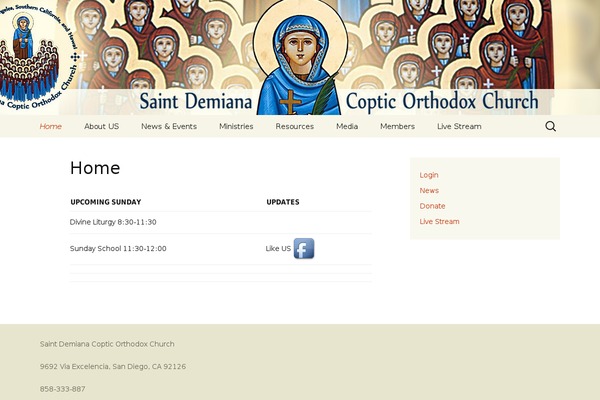Image resolution: width=600 pixels, height=400 pixels.
Task: Open the News sidebar link
Action: coord(429,190)
